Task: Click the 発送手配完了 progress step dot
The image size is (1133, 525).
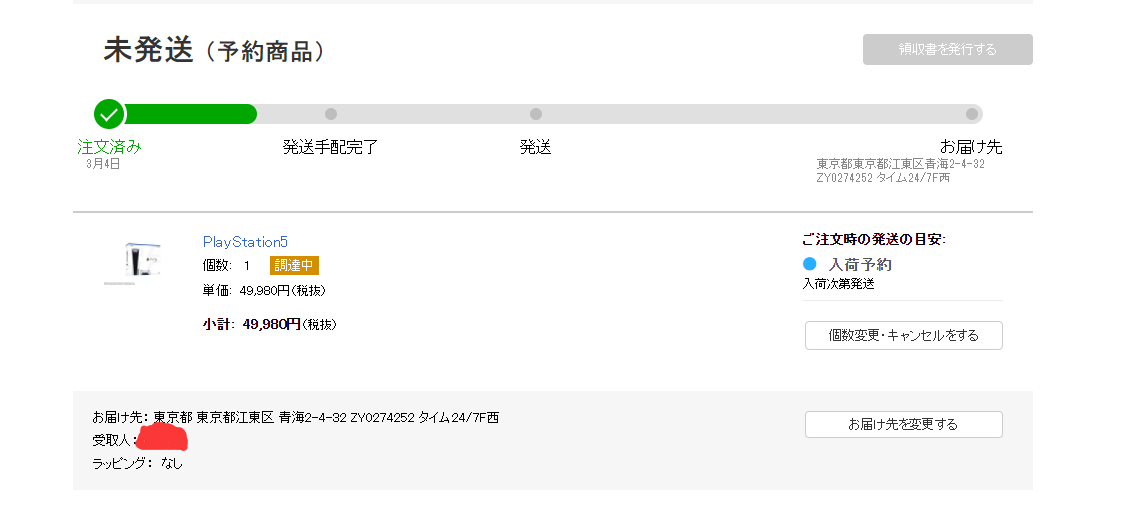Action: coord(331,114)
